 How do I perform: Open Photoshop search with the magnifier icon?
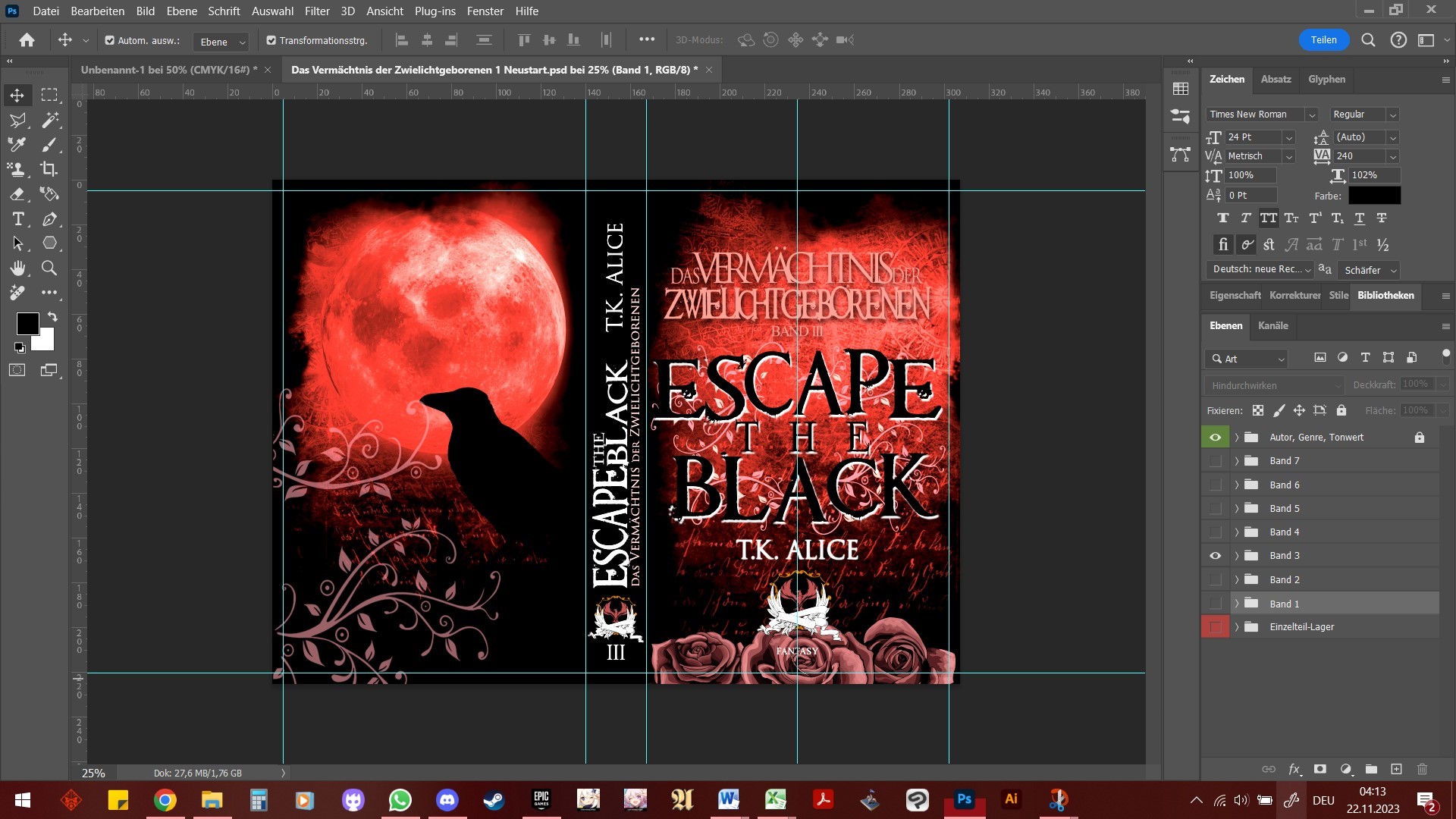tap(1368, 40)
